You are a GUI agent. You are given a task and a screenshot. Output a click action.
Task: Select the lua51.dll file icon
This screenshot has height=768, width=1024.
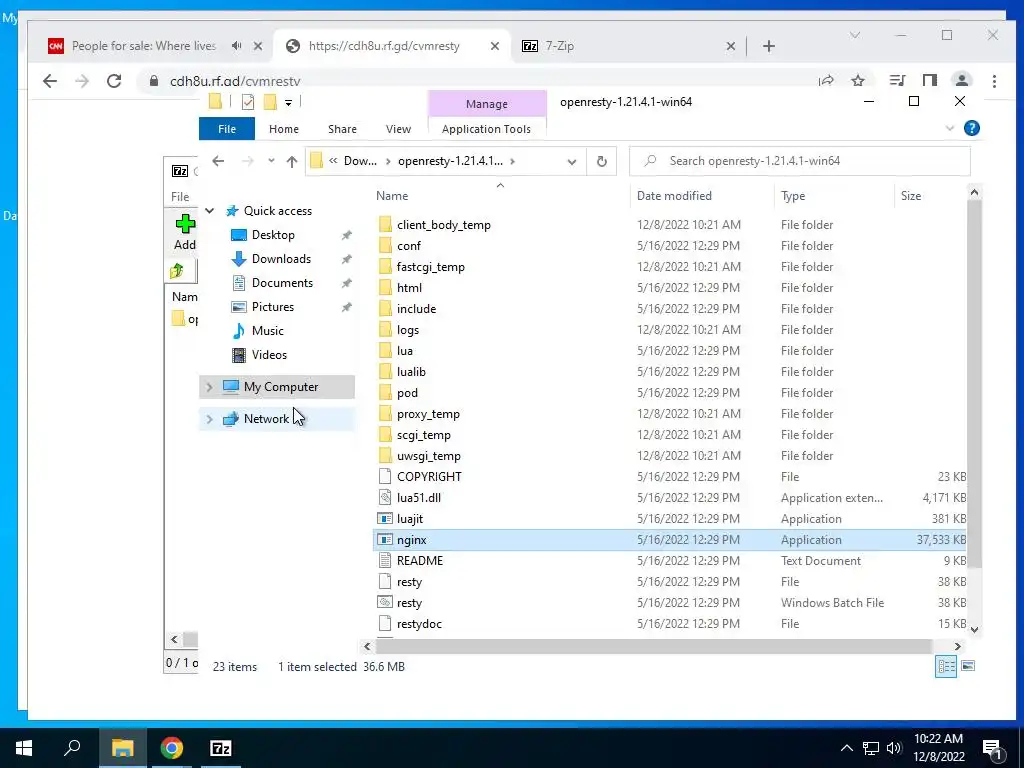click(385, 498)
